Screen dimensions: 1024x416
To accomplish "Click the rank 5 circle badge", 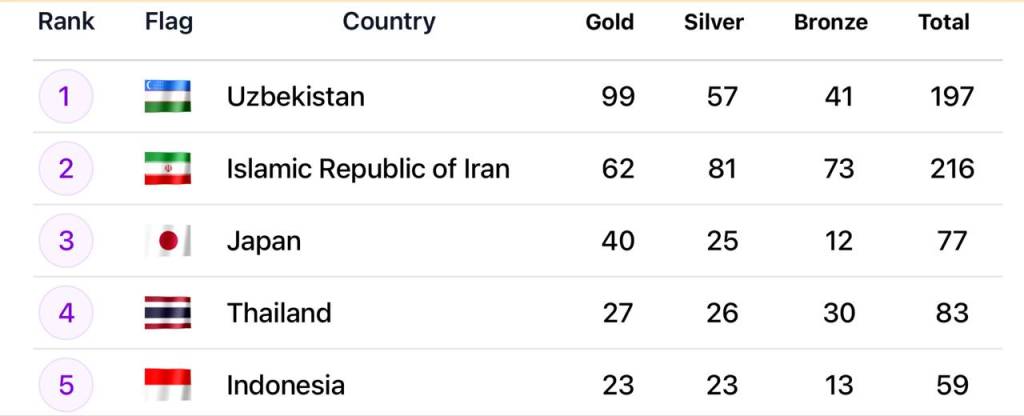I will 65,384.
